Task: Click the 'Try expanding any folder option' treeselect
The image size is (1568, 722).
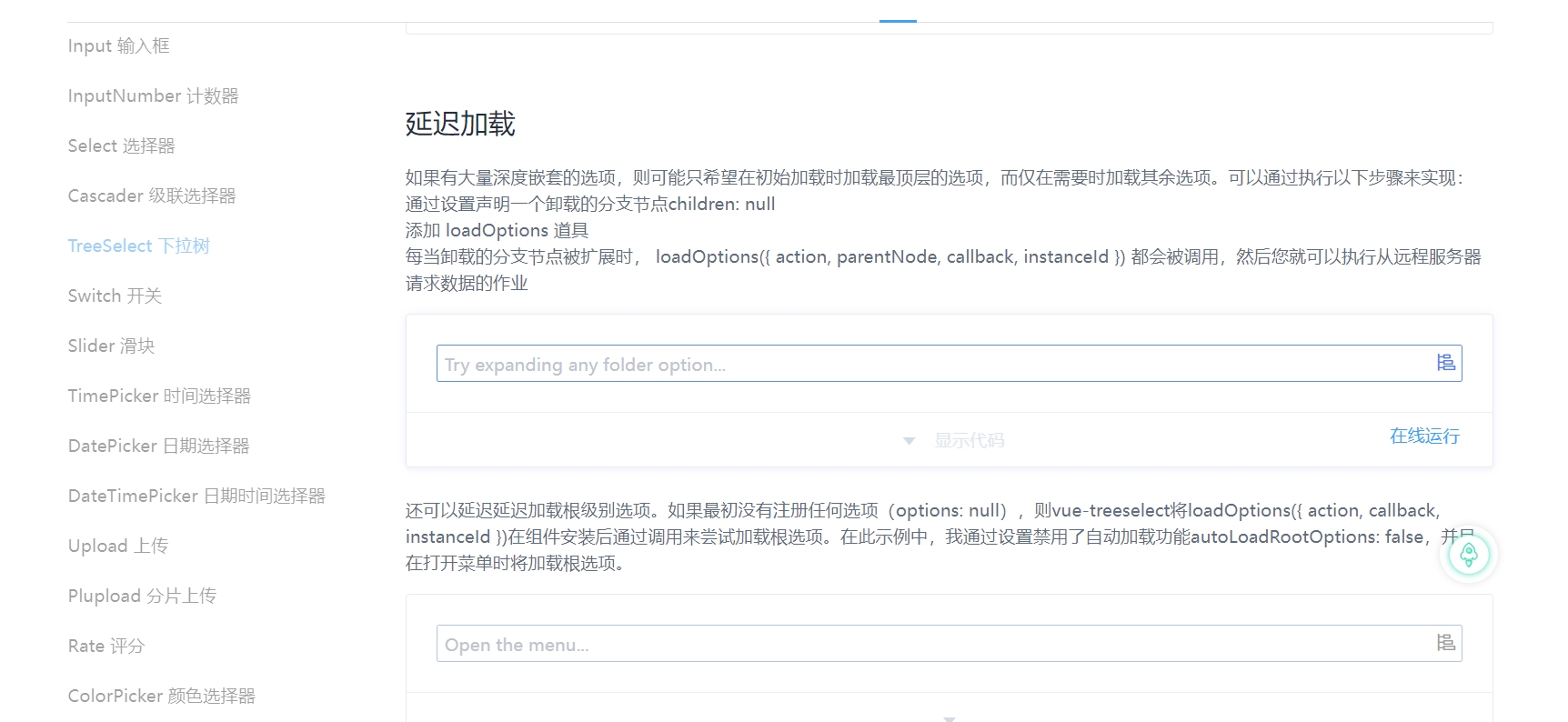Action: tap(949, 364)
